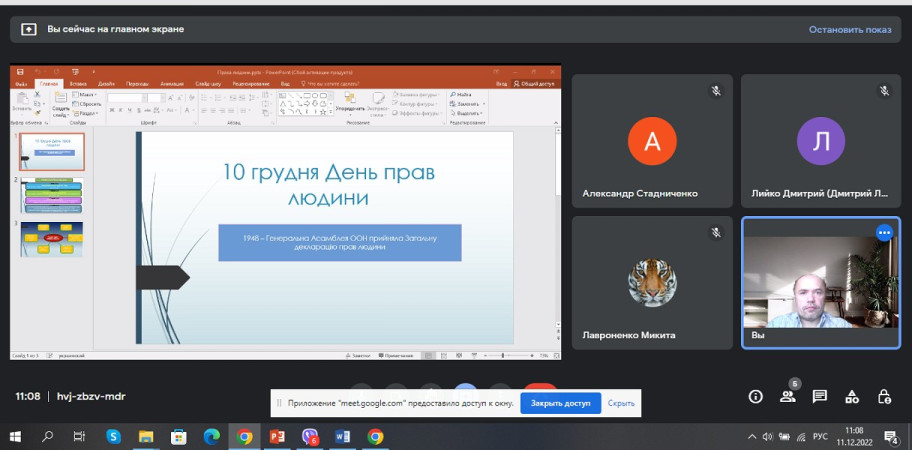This screenshot has width=912, height=450.
Task: Click muted mic icon on Александр Стадниченко tile
Action: [x=716, y=91]
